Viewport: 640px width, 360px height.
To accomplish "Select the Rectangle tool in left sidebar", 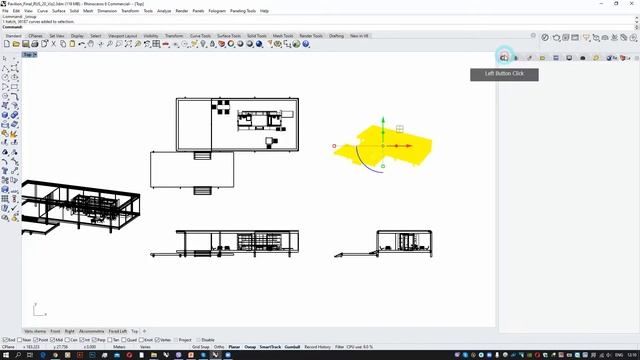I will (14, 87).
